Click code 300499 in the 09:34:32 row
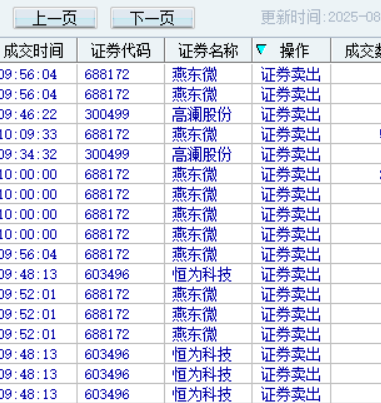 point(107,154)
